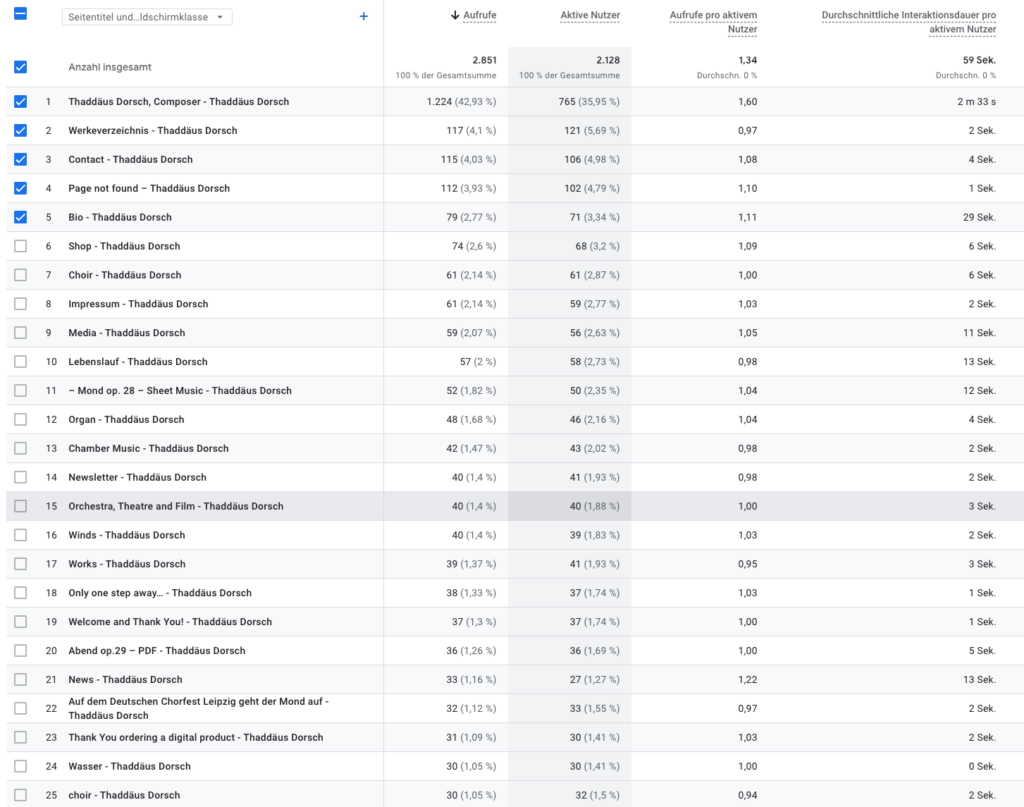Check the Wasser row checkbox
This screenshot has width=1024, height=807.
pyautogui.click(x=20, y=766)
